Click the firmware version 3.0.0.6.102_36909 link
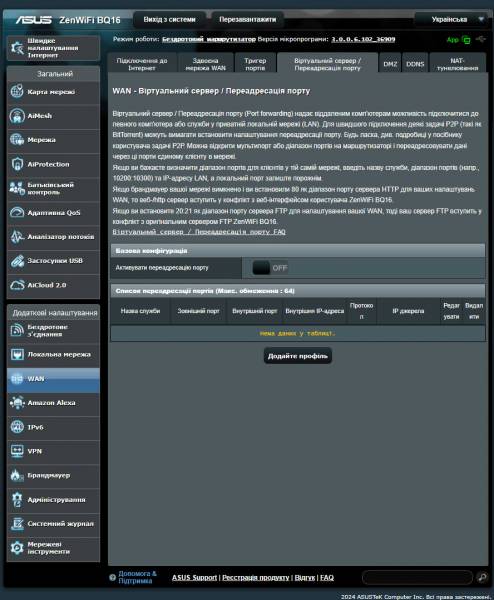The width and height of the screenshot is (494, 600). [x=363, y=39]
